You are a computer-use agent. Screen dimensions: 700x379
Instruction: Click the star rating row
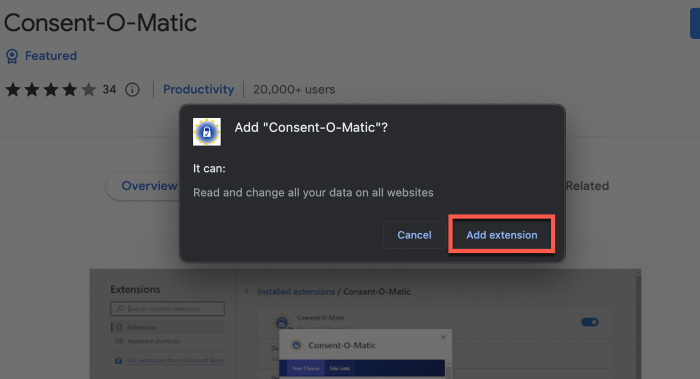pyautogui.click(x=51, y=90)
